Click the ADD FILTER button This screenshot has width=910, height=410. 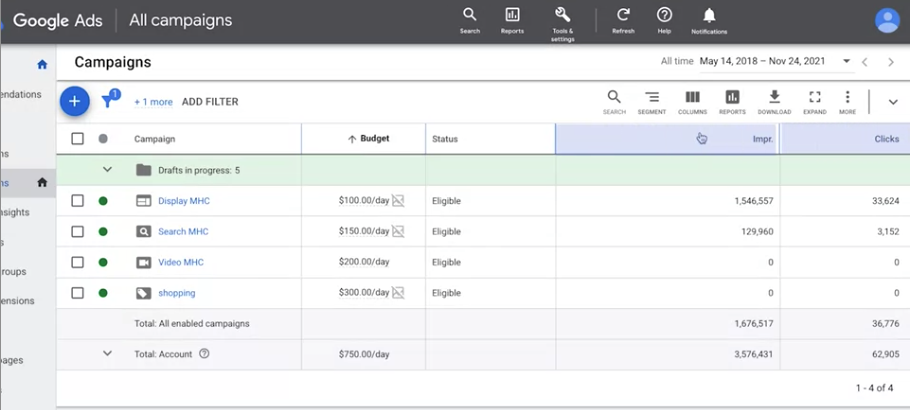click(x=210, y=102)
